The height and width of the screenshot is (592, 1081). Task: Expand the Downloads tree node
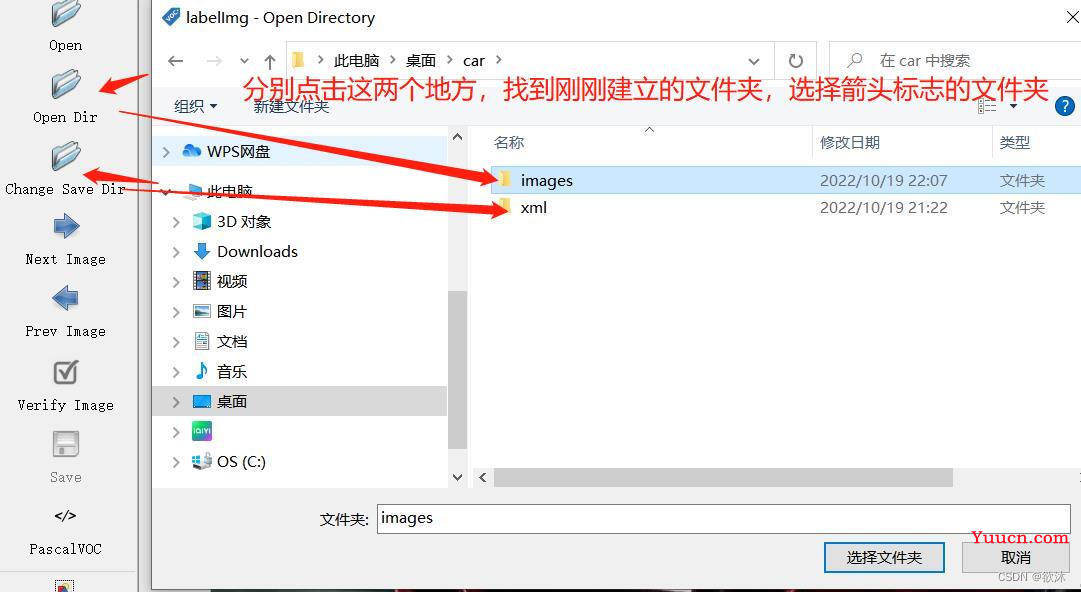pos(176,252)
